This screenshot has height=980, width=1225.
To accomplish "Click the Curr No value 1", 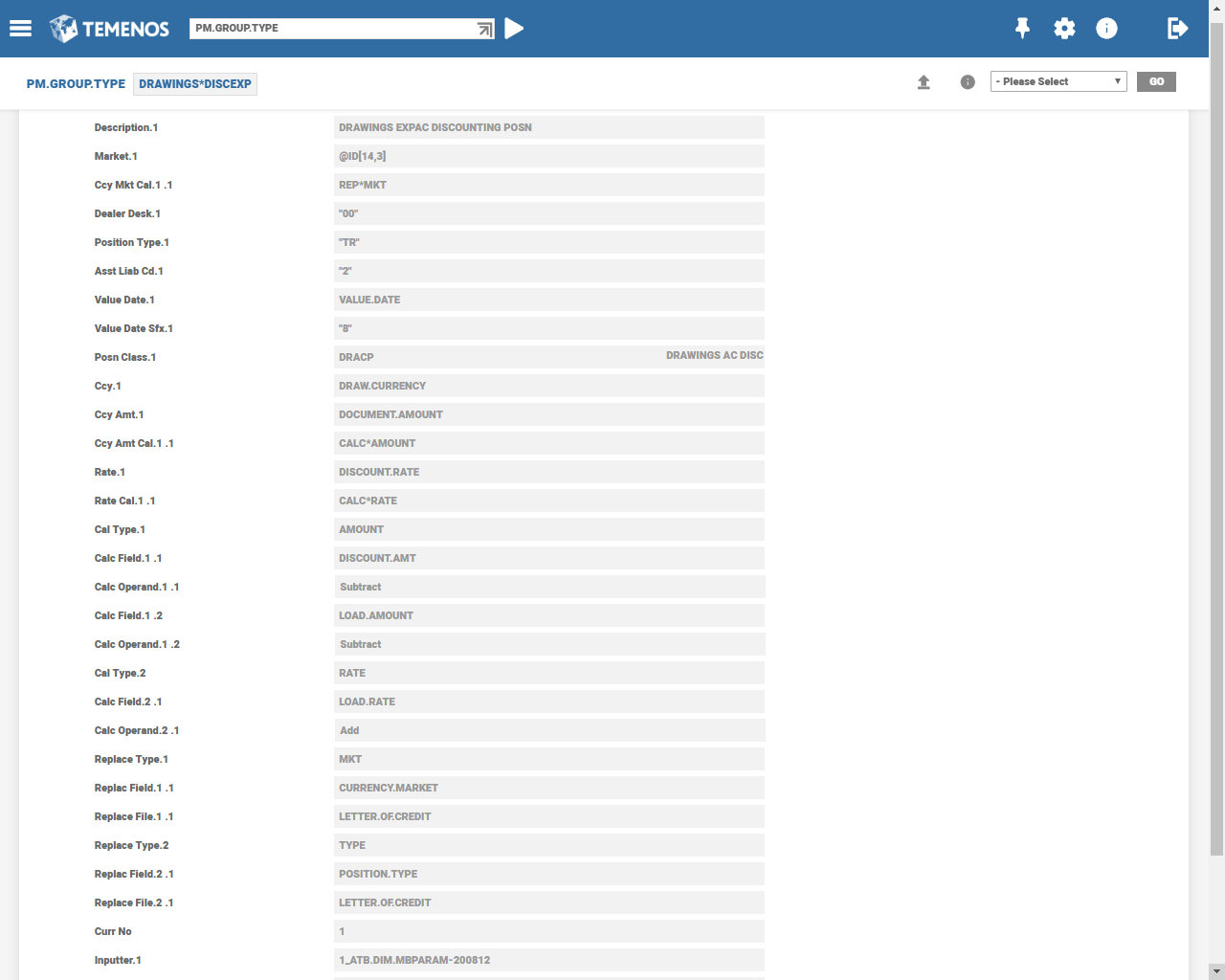I will 549,931.
